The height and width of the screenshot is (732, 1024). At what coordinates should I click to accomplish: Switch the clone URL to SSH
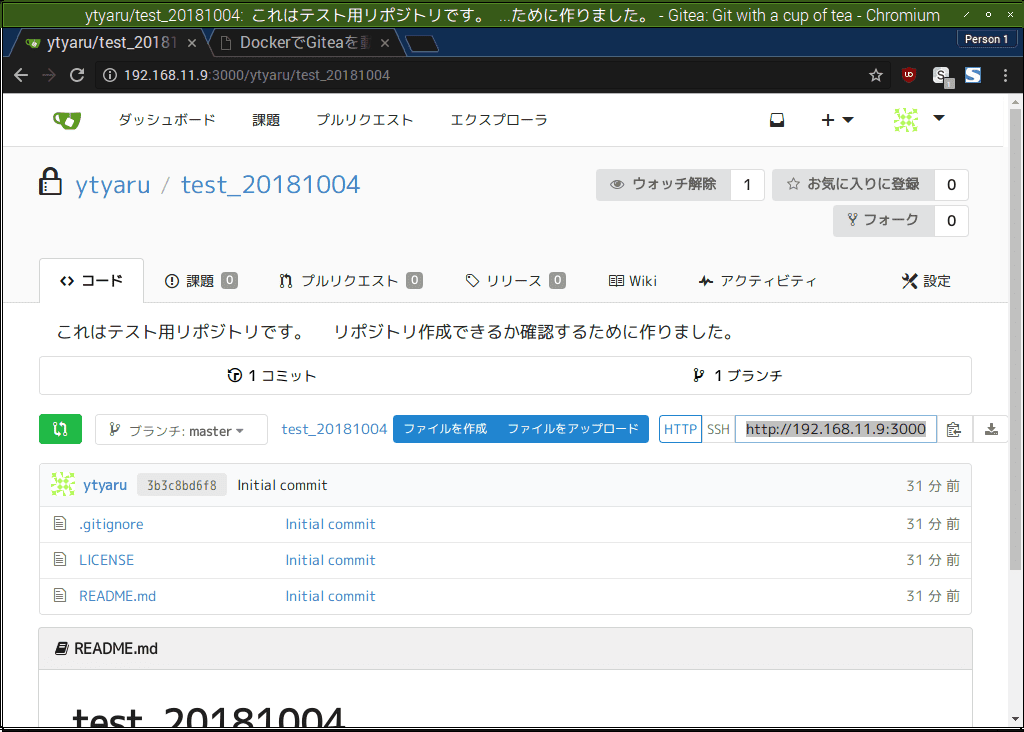click(718, 429)
